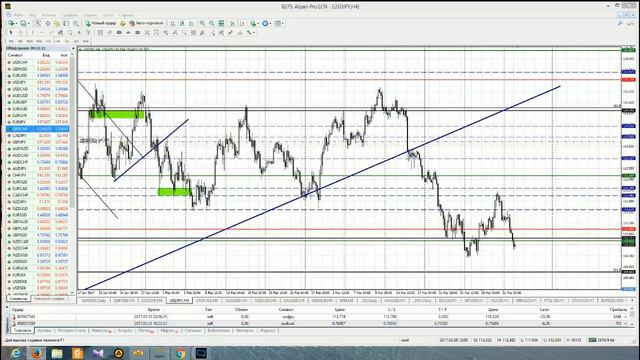Select the crosshair tool
This screenshot has height=360, width=640.
pyautogui.click(x=20, y=32)
